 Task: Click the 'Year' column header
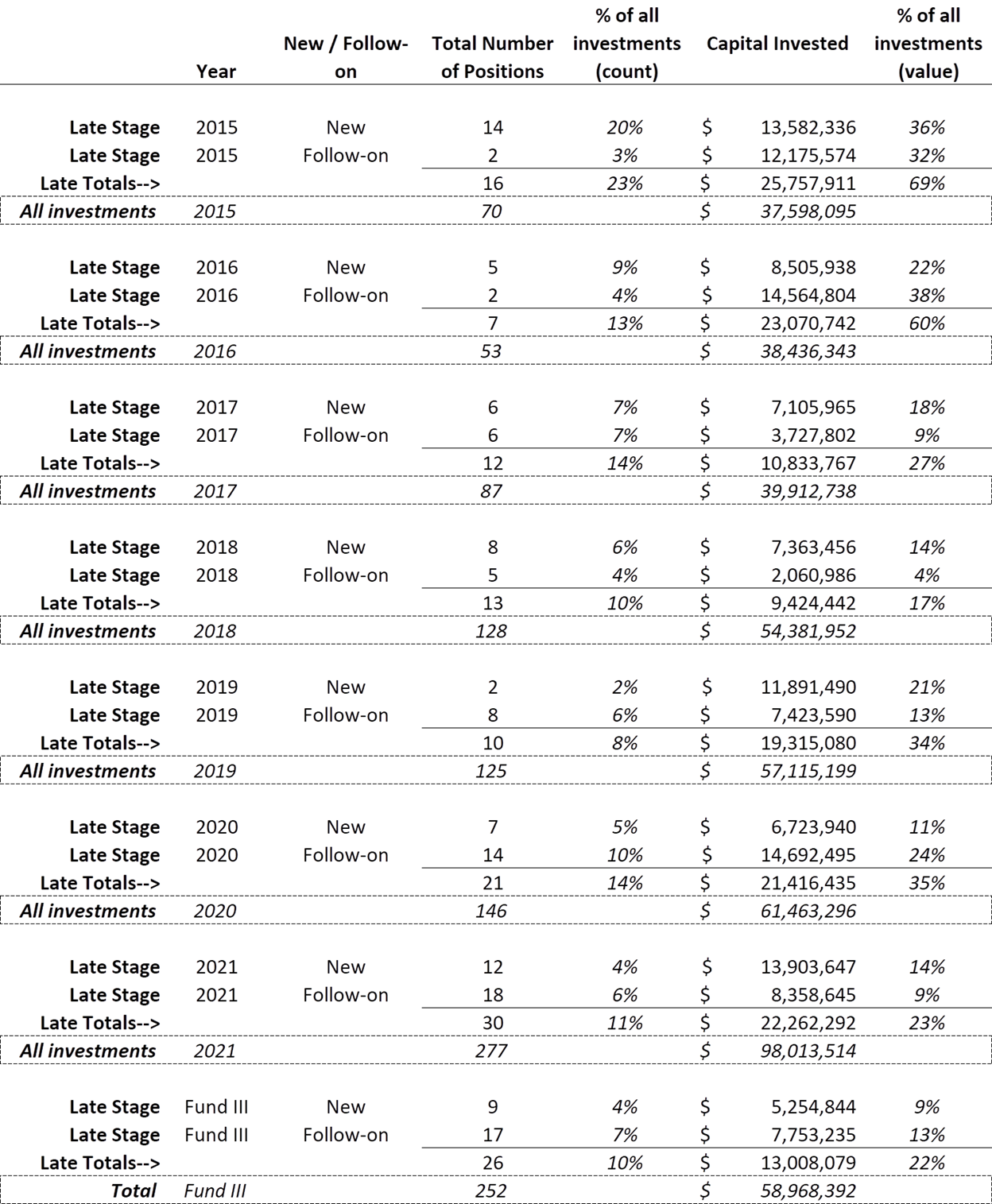click(x=216, y=72)
